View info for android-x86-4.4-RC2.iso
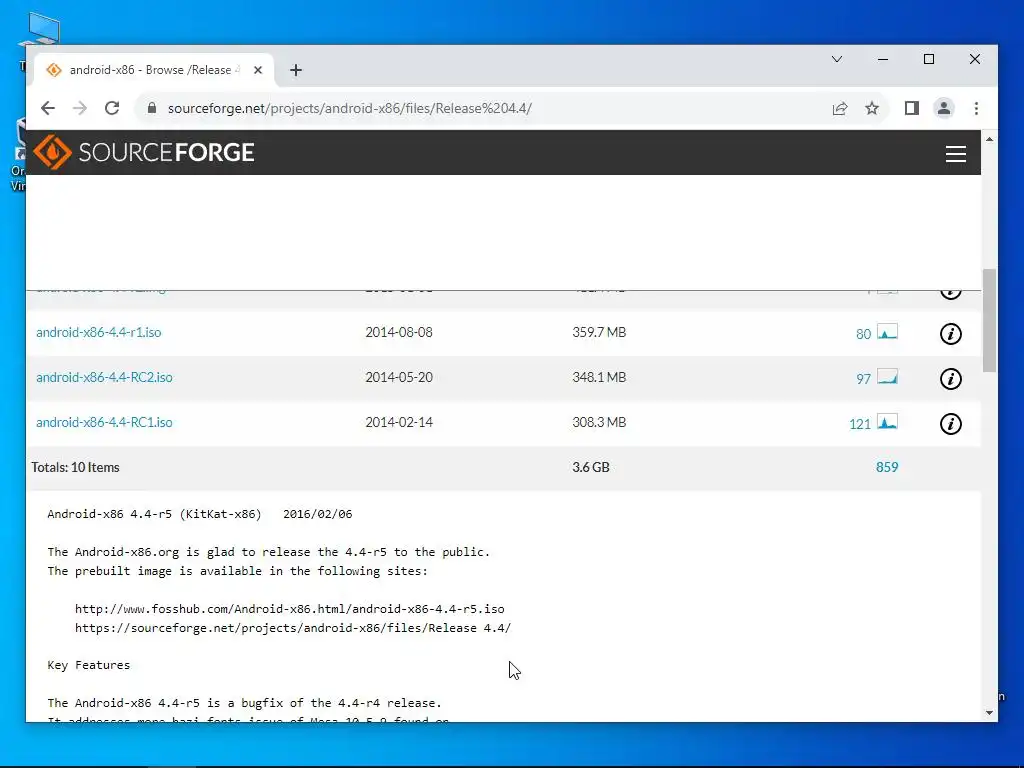The width and height of the screenshot is (1024, 768). 950,379
